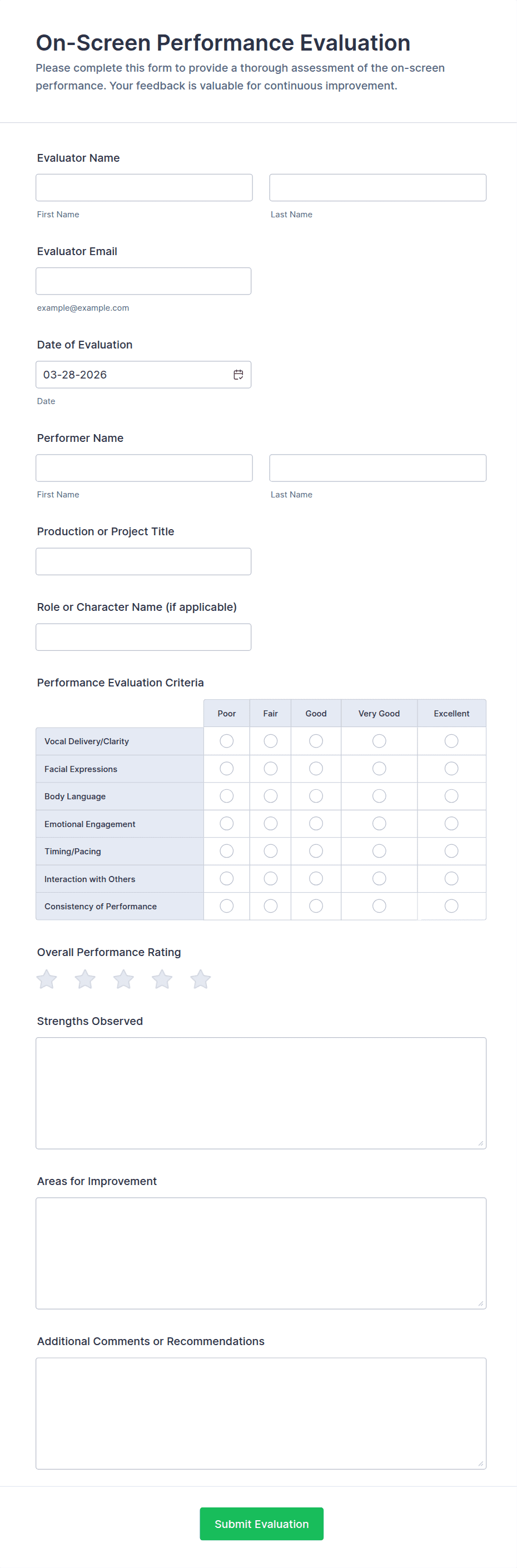The width and height of the screenshot is (517, 1568).
Task: Click the Evaluator Email input box
Action: (143, 281)
